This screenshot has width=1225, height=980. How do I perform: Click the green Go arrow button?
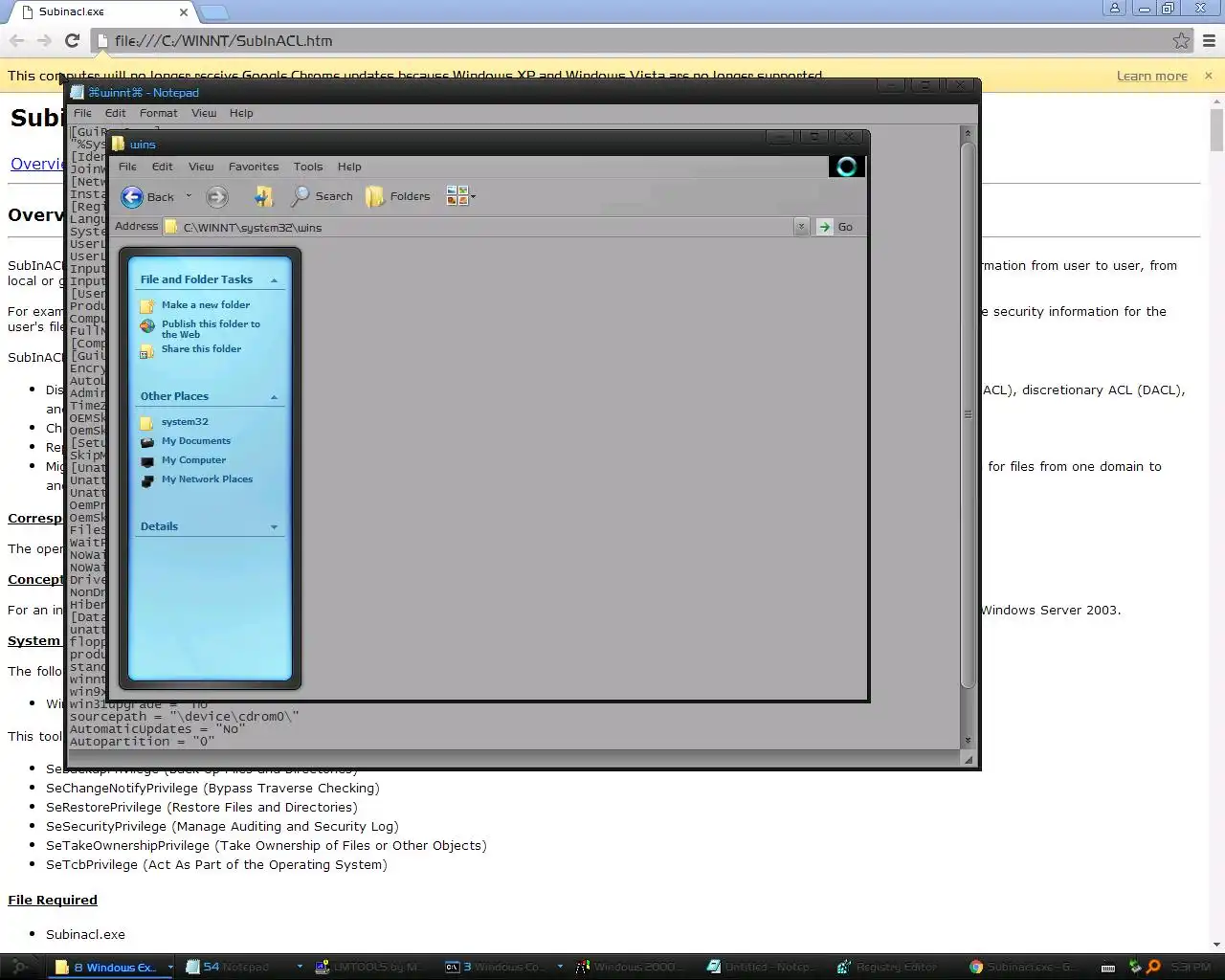(x=824, y=227)
